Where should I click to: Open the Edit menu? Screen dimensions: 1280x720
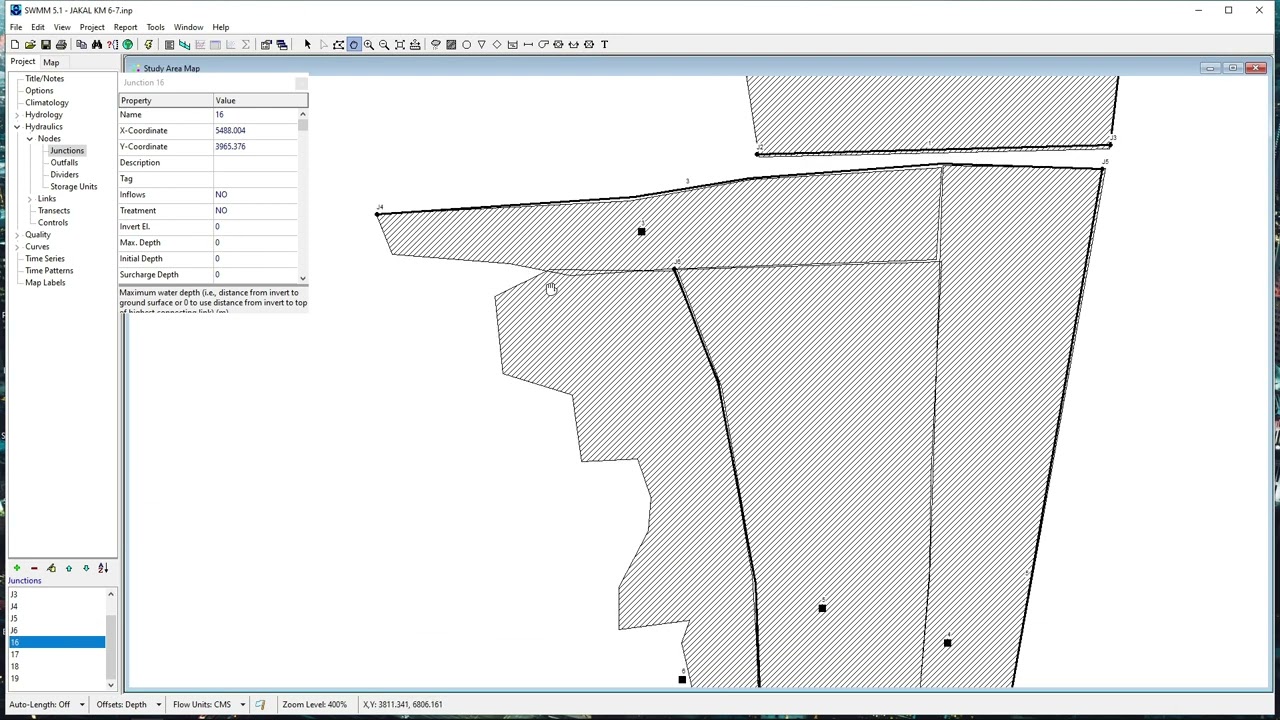(x=38, y=27)
